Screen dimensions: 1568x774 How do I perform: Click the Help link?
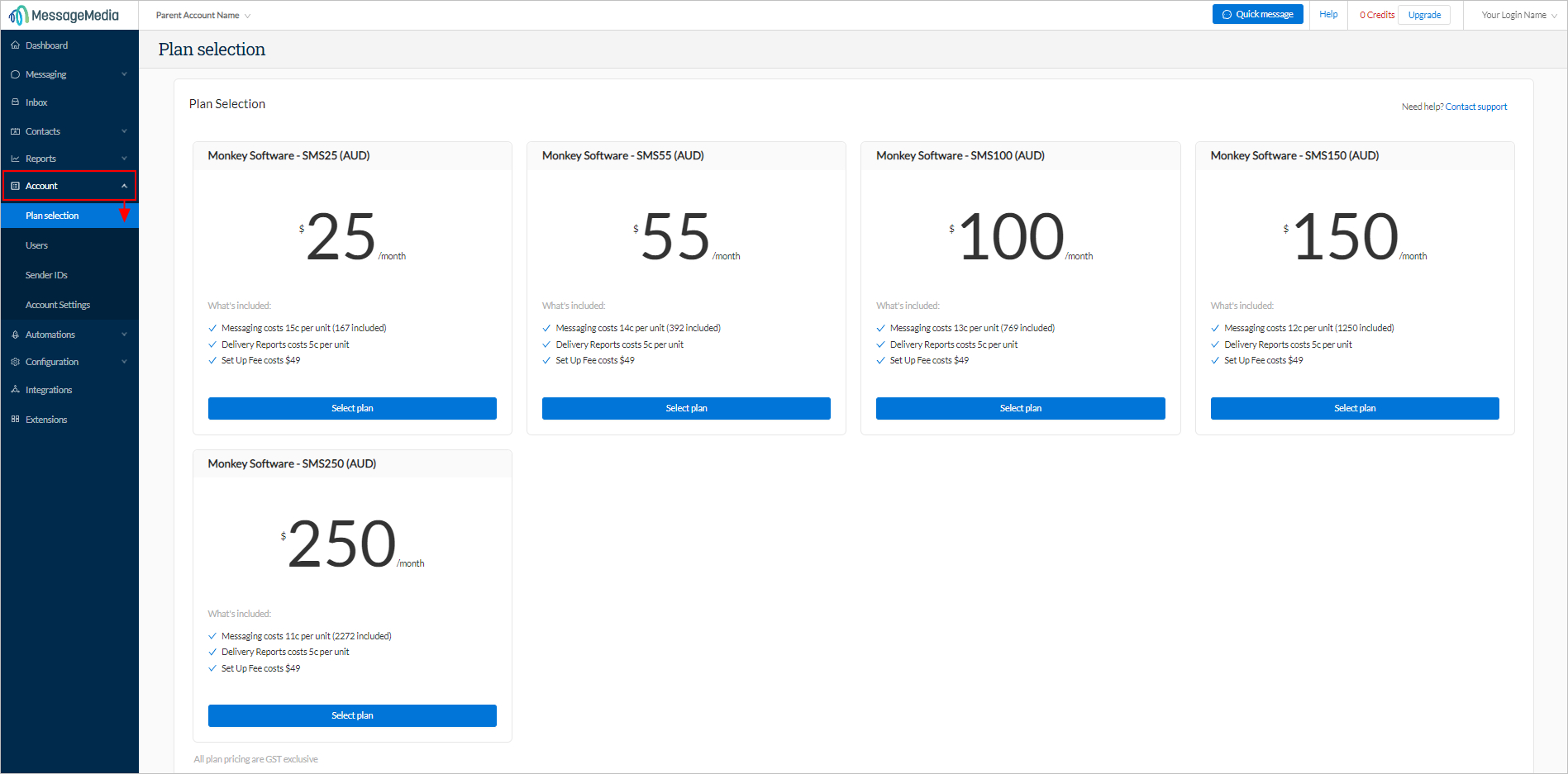click(1328, 15)
